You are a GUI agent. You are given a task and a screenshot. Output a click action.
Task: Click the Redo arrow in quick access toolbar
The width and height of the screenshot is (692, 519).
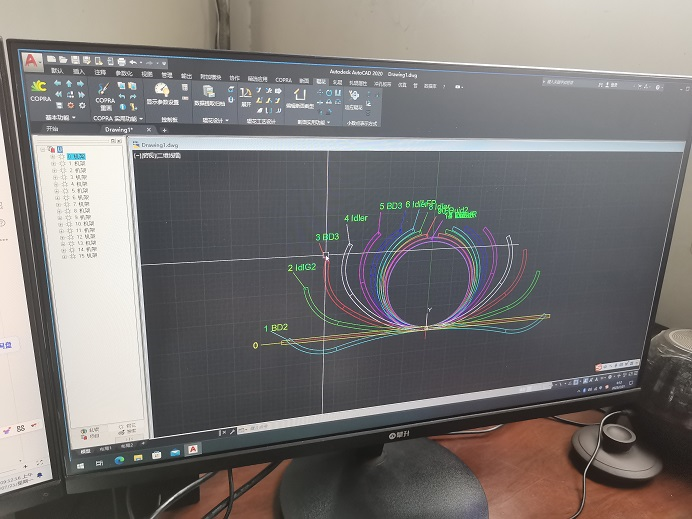click(150, 63)
